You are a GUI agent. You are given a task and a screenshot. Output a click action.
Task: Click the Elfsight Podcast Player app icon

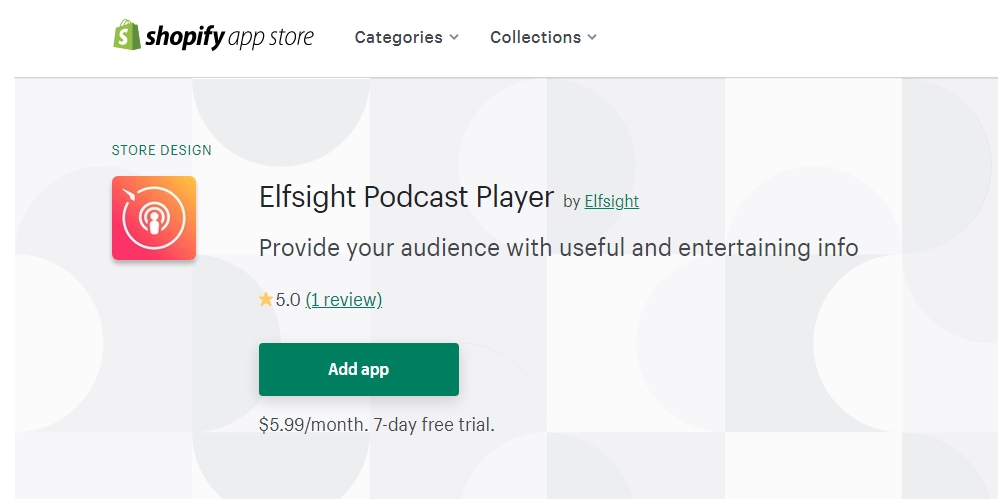(x=154, y=218)
